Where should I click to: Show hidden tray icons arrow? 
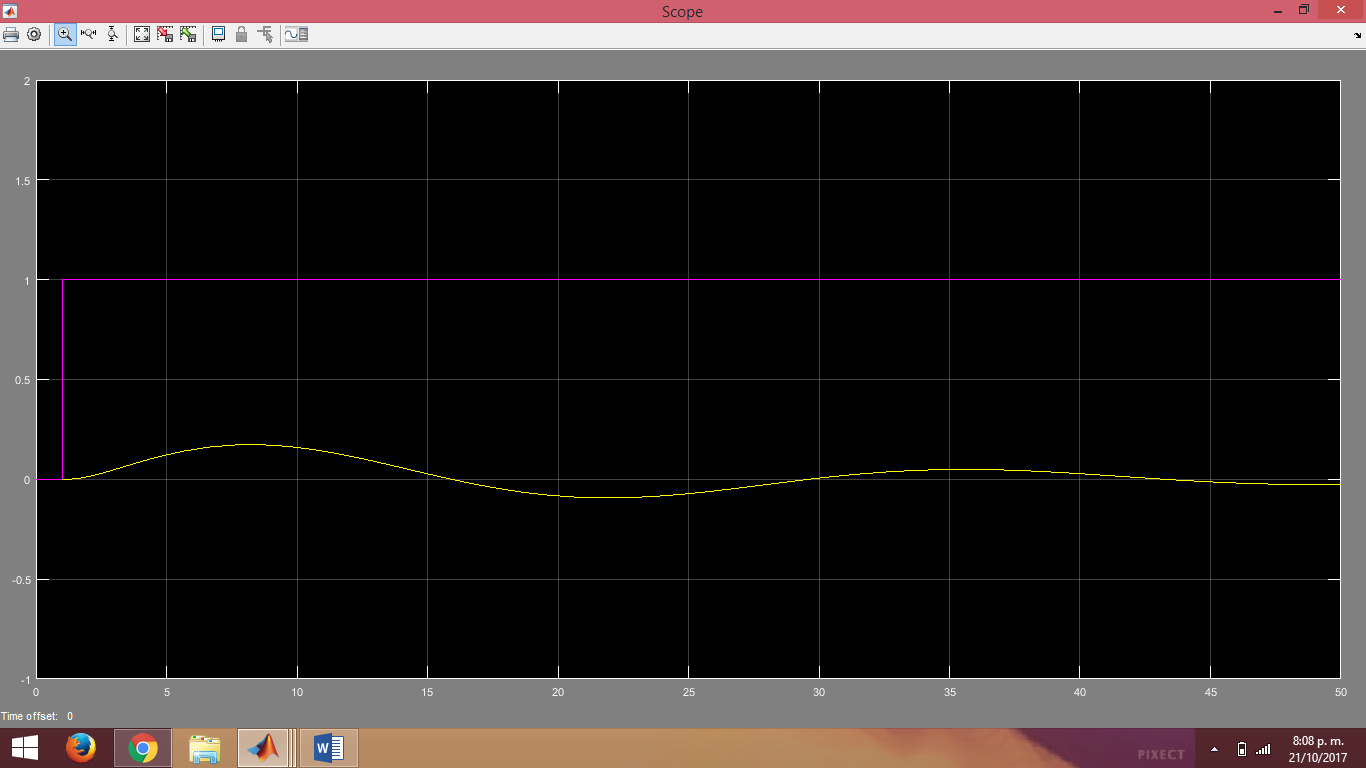[1215, 749]
